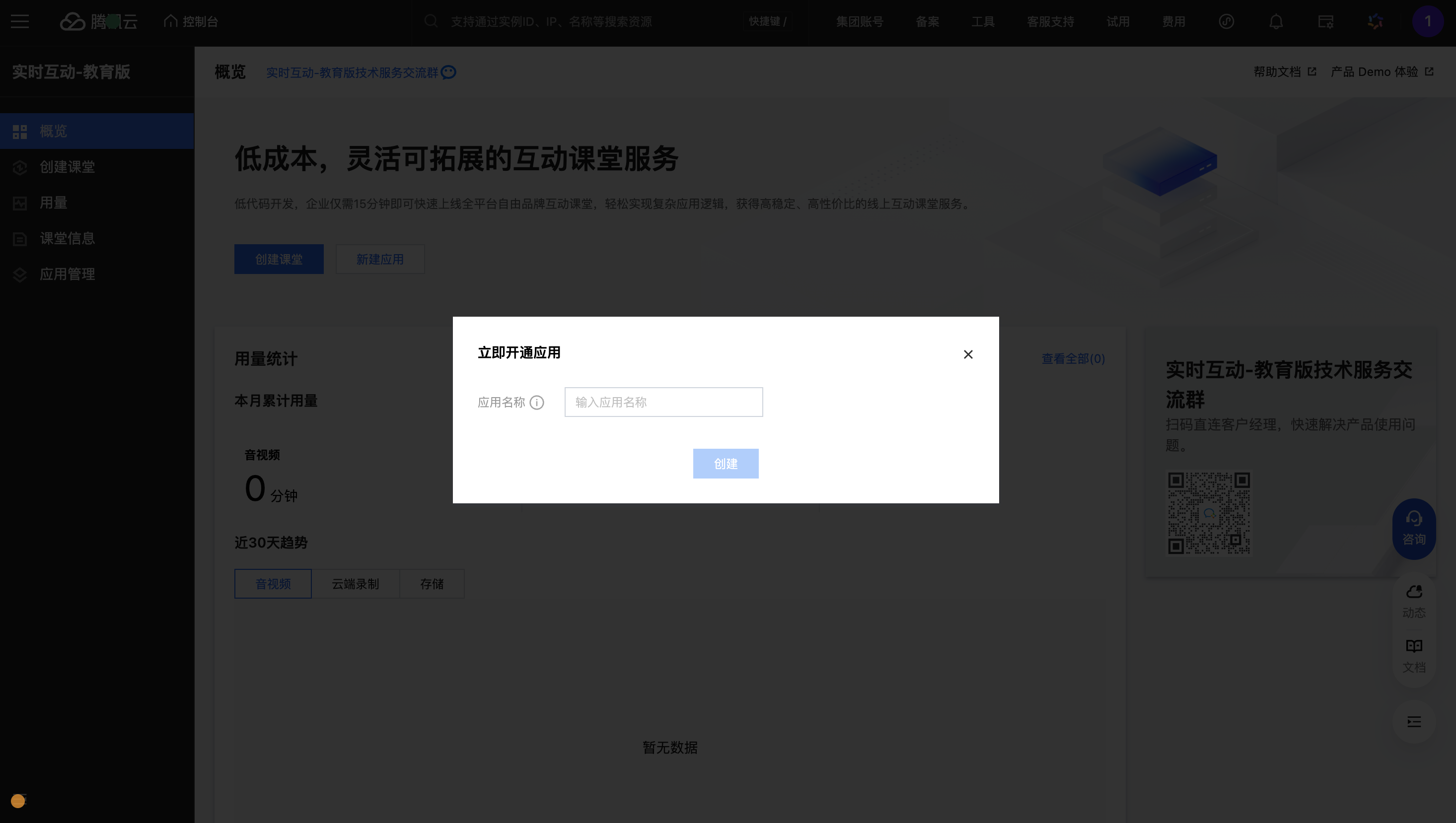Click the notification bell icon
The height and width of the screenshot is (823, 1456).
(1276, 21)
